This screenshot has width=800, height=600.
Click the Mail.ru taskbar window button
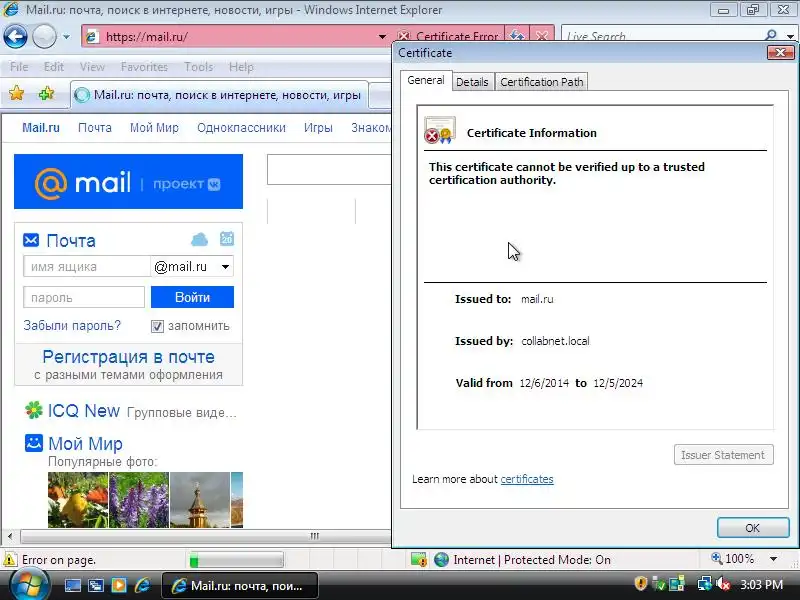[x=240, y=585]
